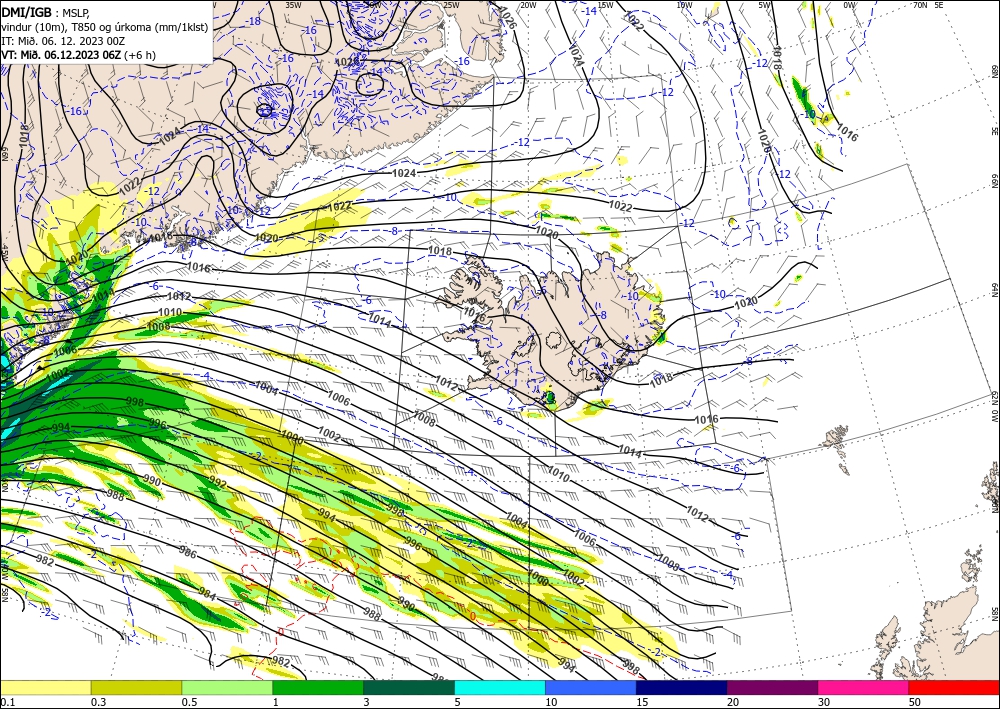
Task: Click the pale yellow 0.1–0.3 legend swatch
Action: pyautogui.click(x=45, y=687)
